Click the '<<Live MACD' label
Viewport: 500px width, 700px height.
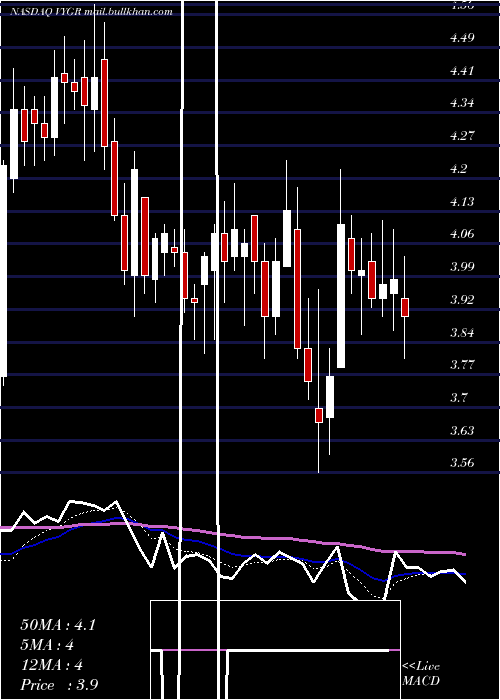(x=421, y=673)
